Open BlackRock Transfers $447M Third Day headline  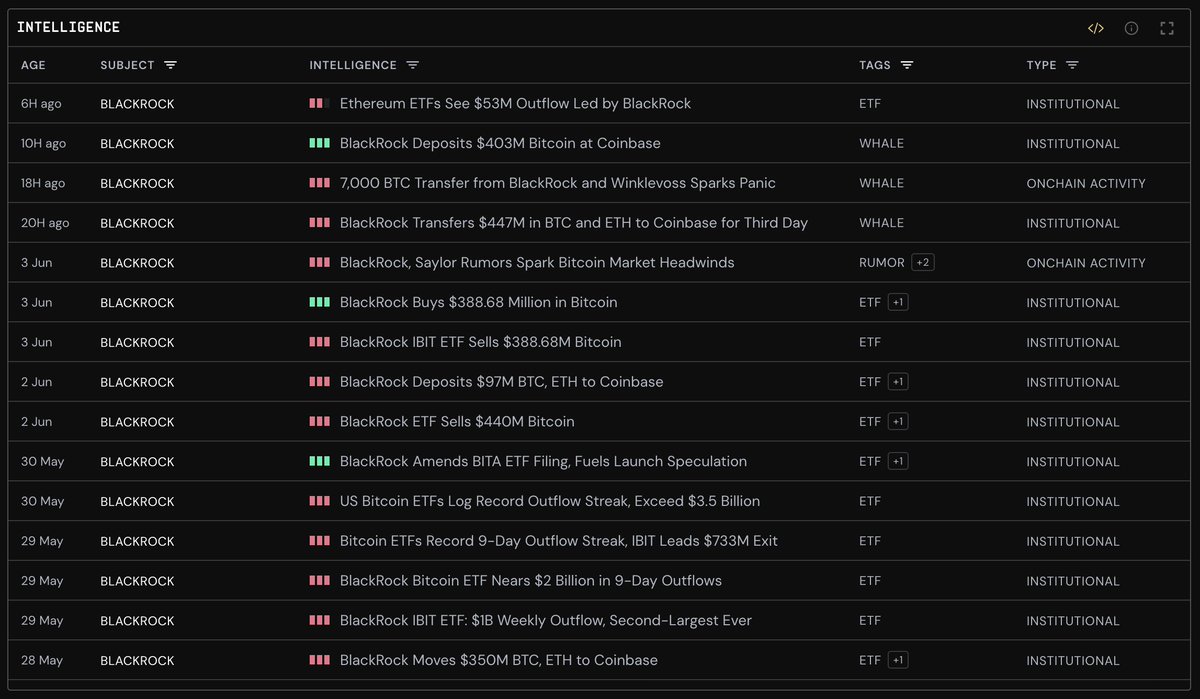574,223
